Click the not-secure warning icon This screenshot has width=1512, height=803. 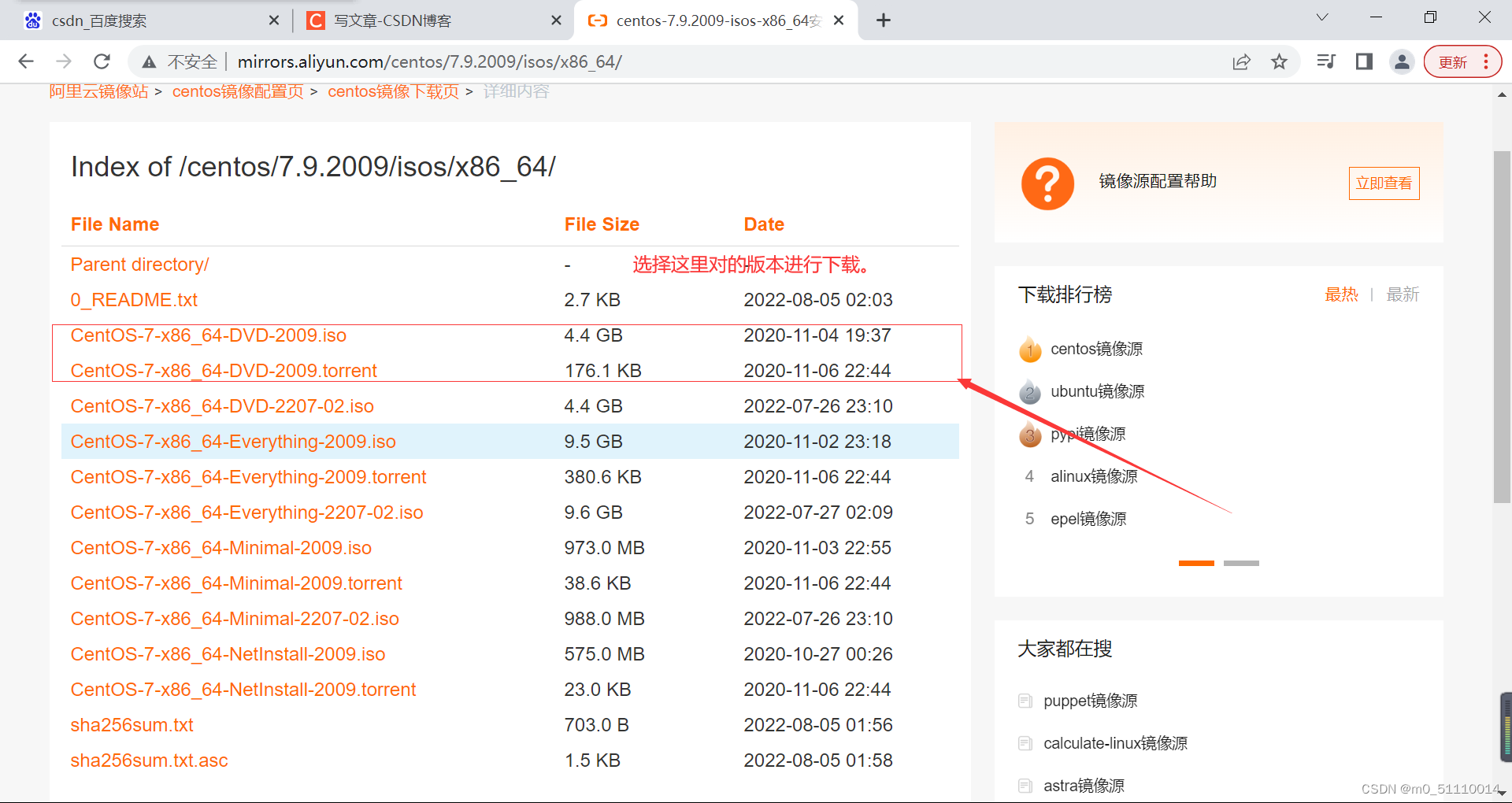click(x=149, y=62)
